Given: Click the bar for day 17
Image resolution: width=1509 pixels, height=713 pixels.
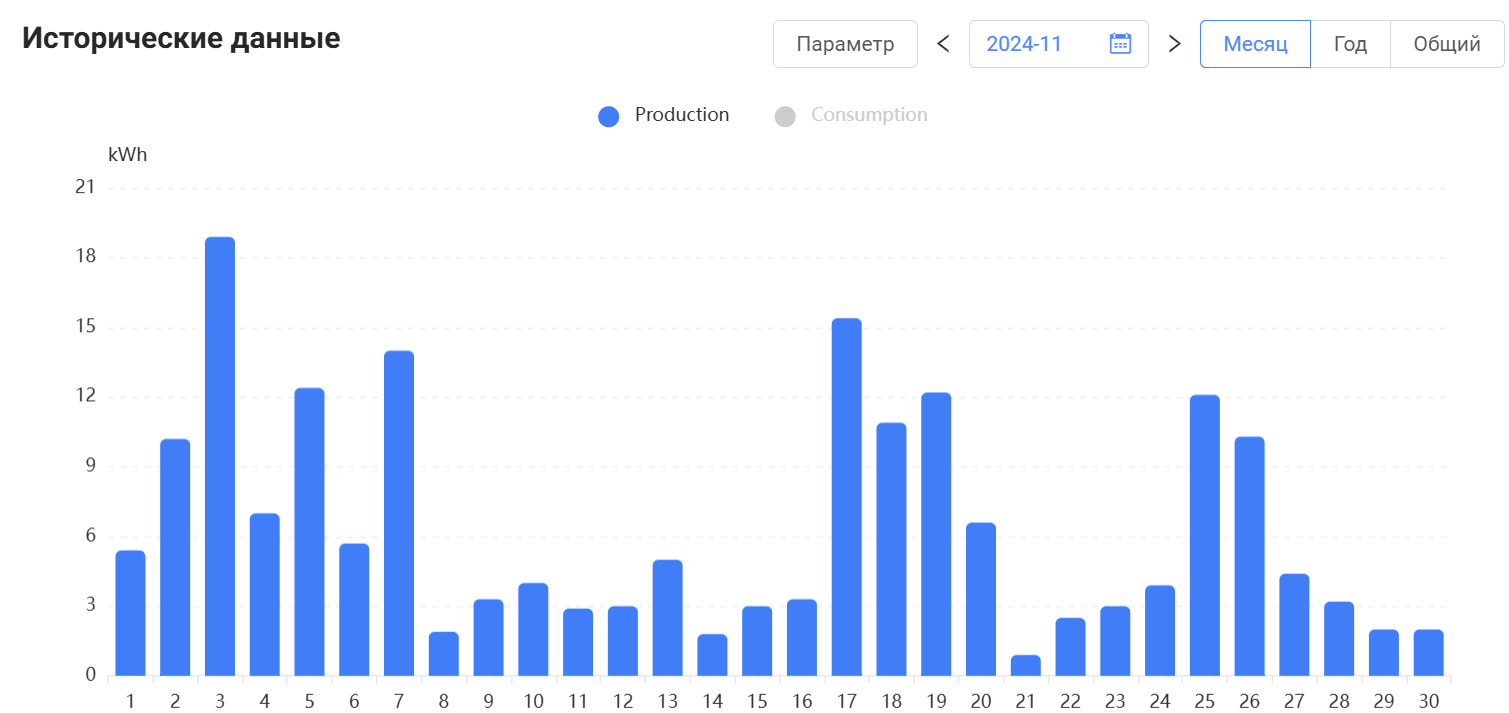Looking at the screenshot, I should coord(847,497).
